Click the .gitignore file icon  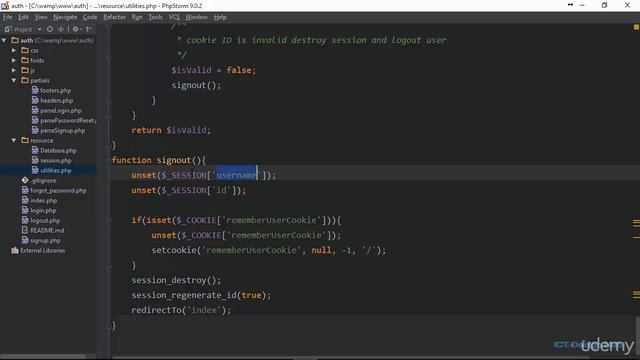(x=25, y=180)
